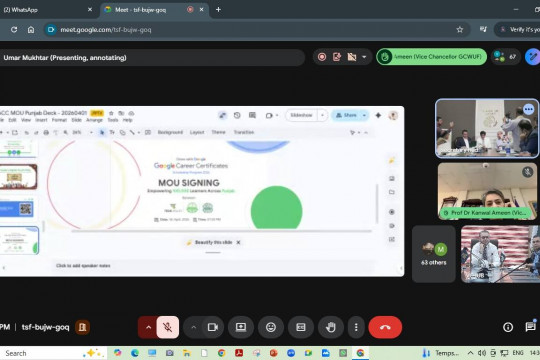Toggle the camera in Meet controls
Screen dimensions: 540x360
click(x=213, y=327)
